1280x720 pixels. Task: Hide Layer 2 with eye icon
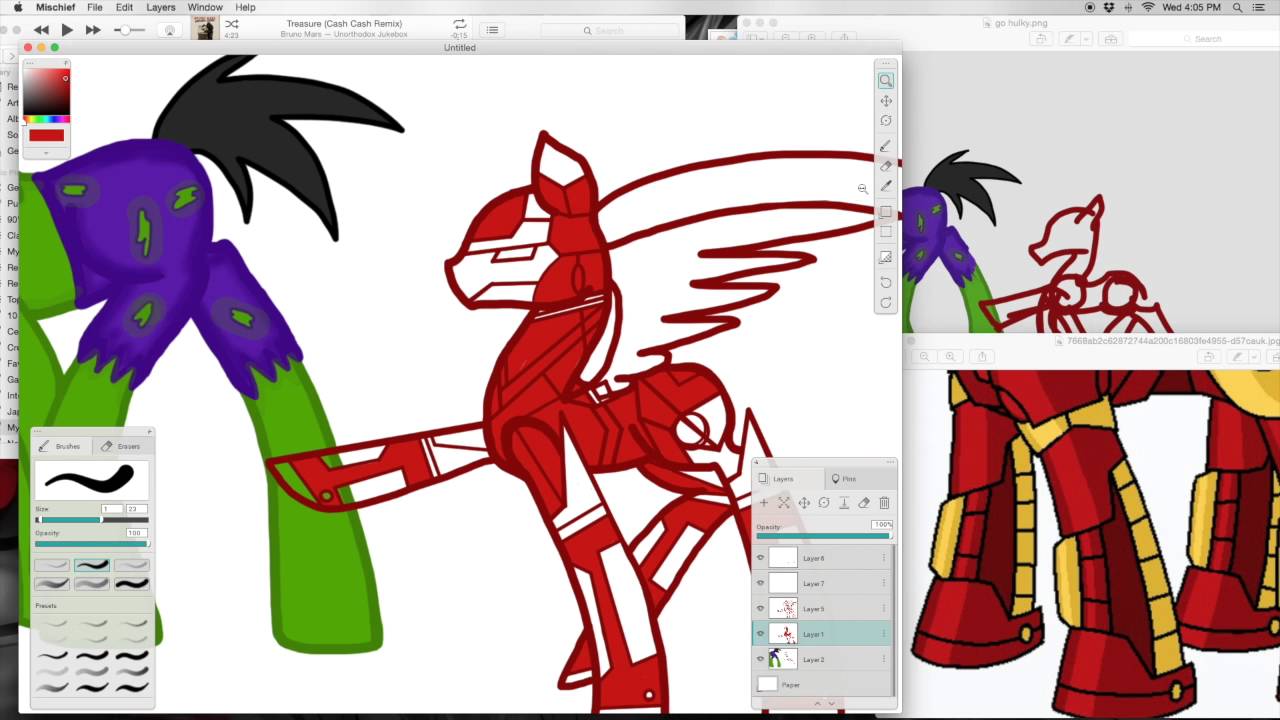click(x=760, y=659)
